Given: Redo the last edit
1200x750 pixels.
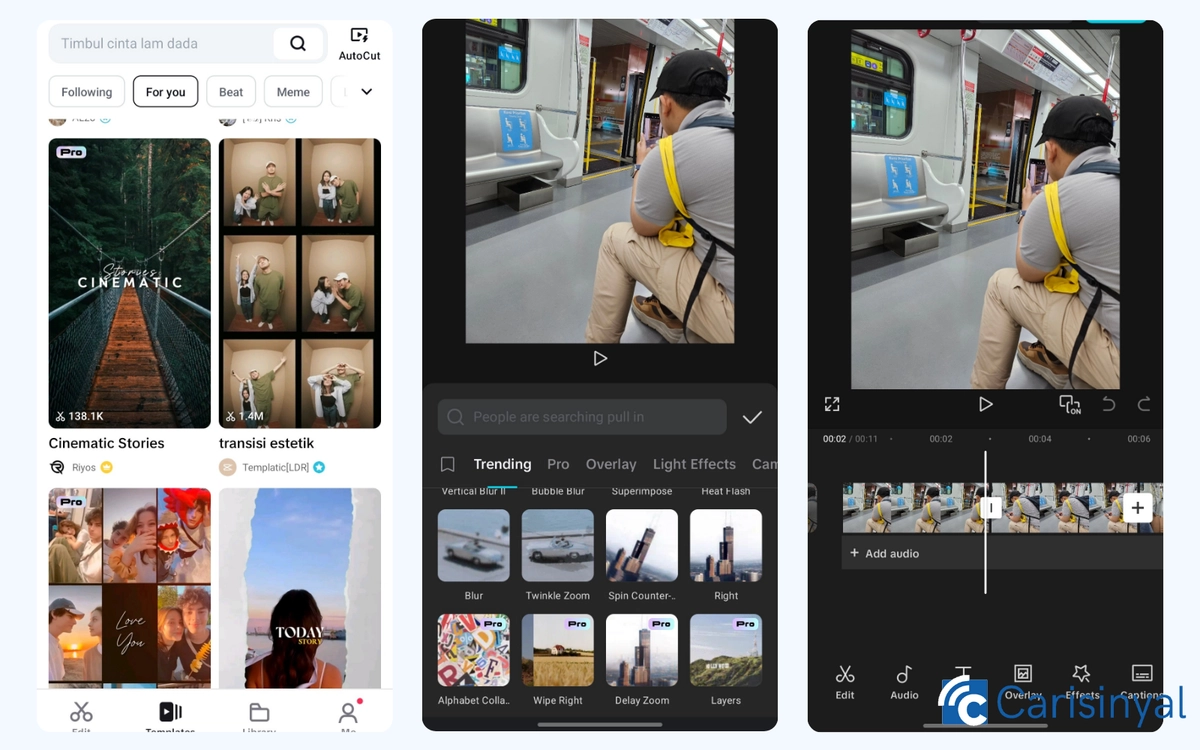Looking at the screenshot, I should [1144, 404].
